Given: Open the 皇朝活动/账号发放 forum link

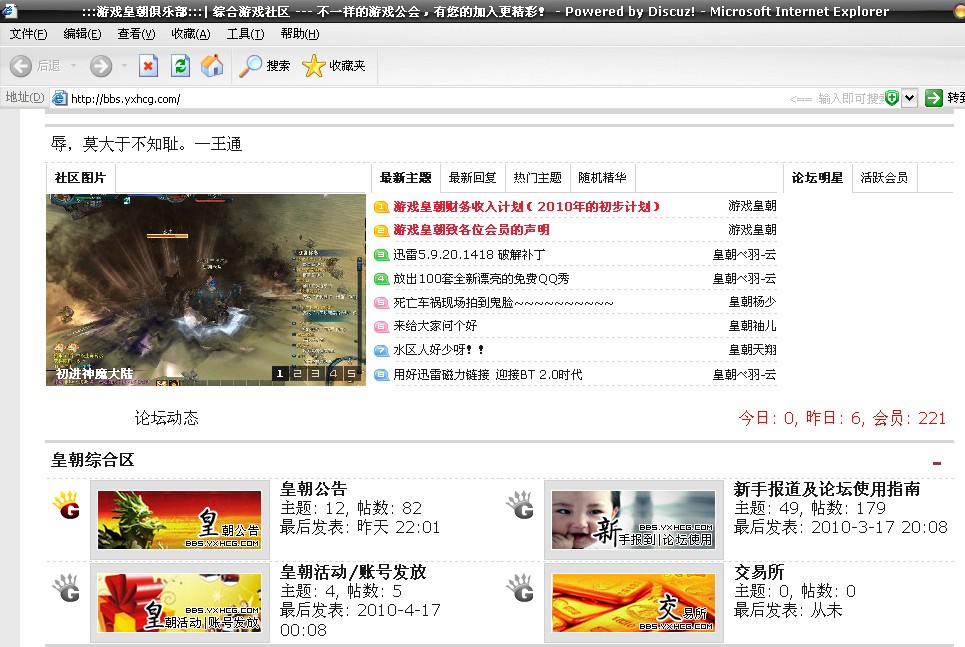Looking at the screenshot, I should click(x=353, y=572).
